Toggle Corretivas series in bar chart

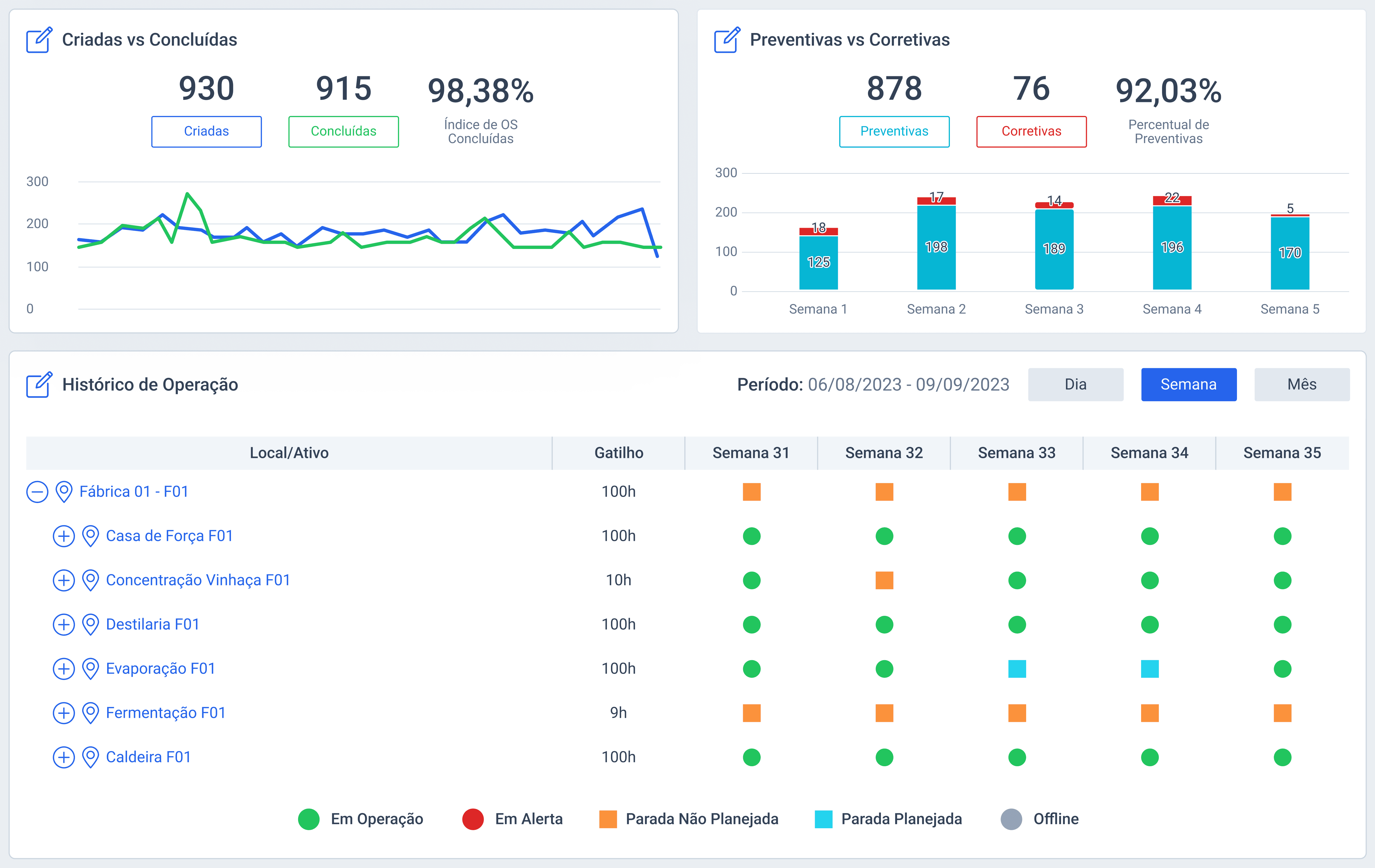click(1031, 131)
